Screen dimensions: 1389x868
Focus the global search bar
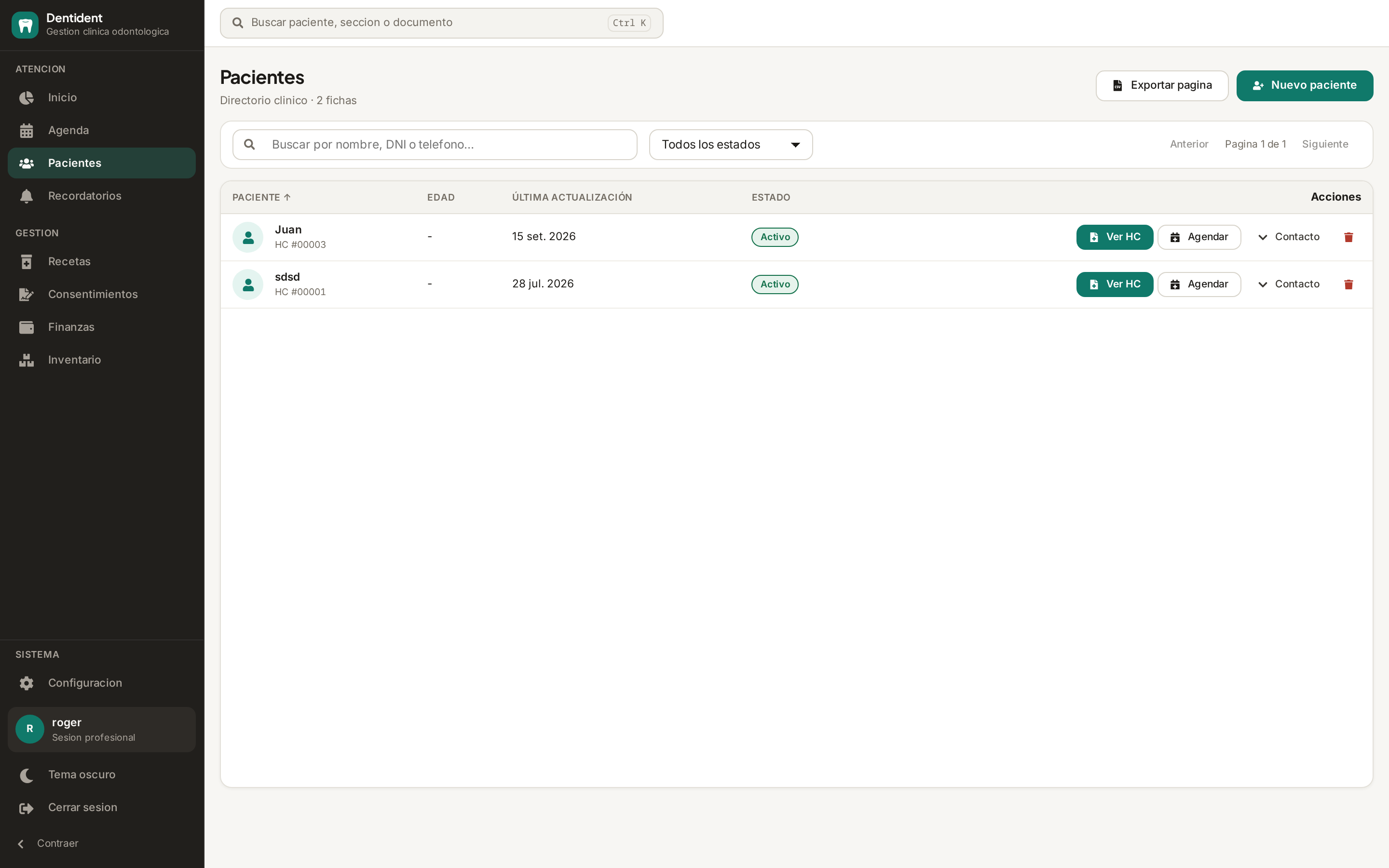coord(441,23)
